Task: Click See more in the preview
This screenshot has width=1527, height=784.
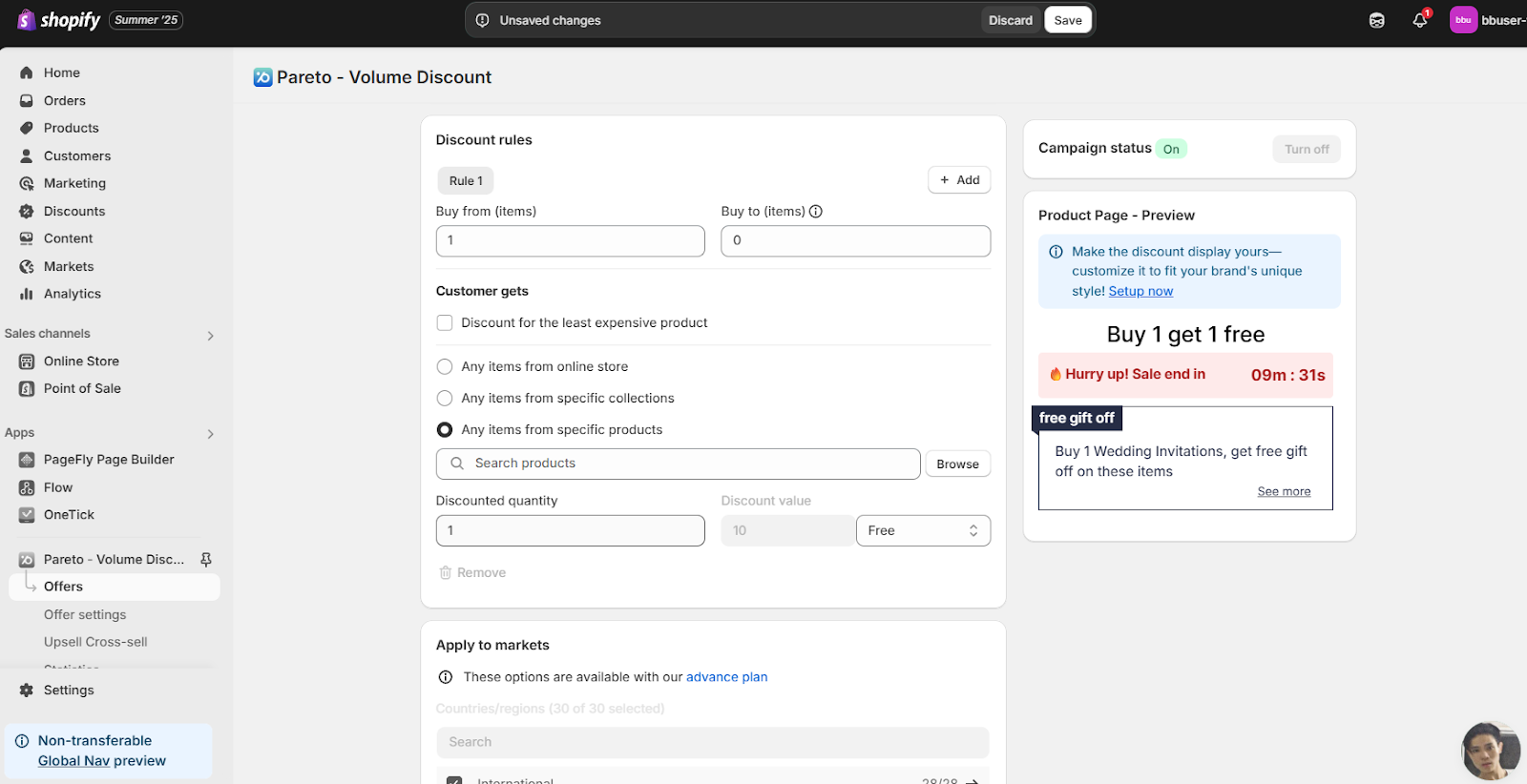Action: click(1284, 491)
